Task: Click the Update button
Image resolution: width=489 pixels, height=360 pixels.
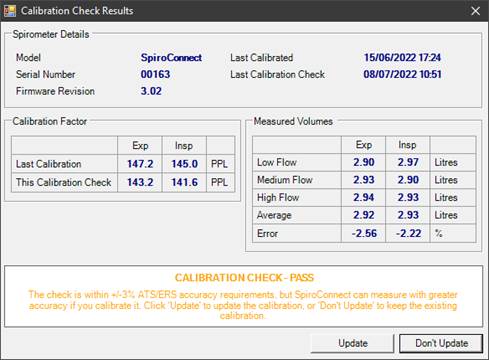Action: coord(353,343)
